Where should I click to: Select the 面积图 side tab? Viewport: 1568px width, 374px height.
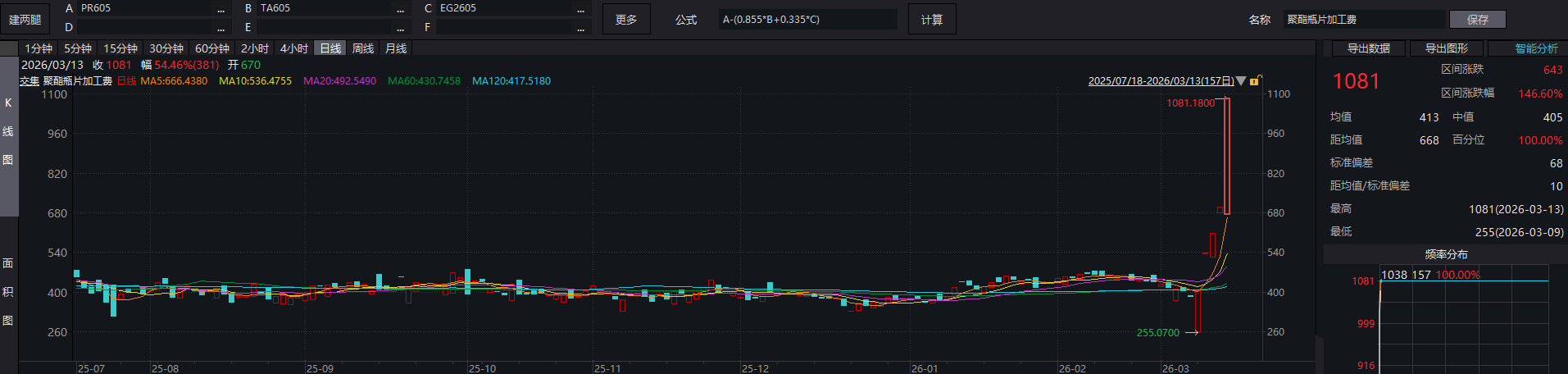8,291
